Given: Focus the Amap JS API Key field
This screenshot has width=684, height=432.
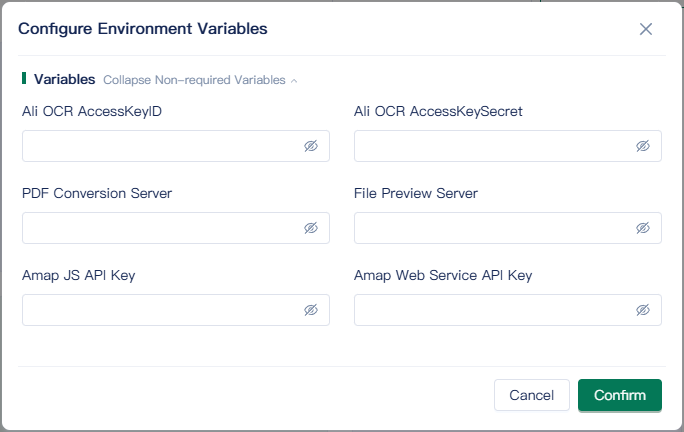Looking at the screenshot, I should [x=160, y=310].
